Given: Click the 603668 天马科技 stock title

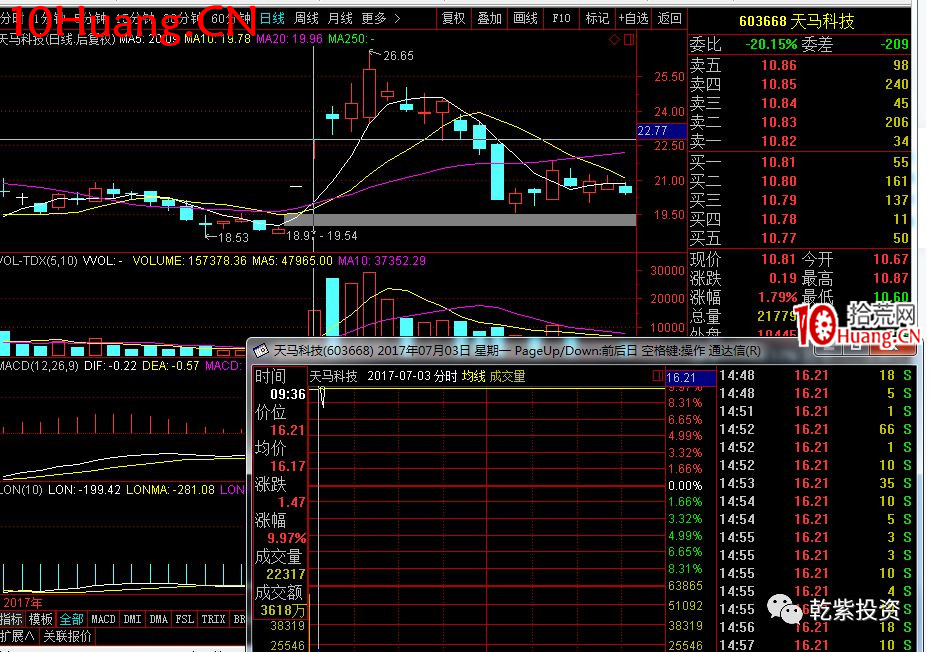Looking at the screenshot, I should pos(796,22).
